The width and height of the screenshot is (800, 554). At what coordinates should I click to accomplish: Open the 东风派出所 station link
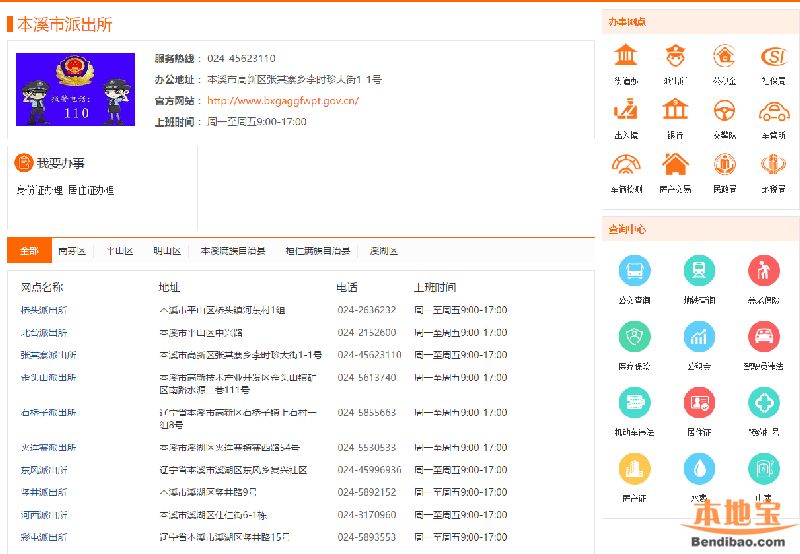(x=44, y=470)
